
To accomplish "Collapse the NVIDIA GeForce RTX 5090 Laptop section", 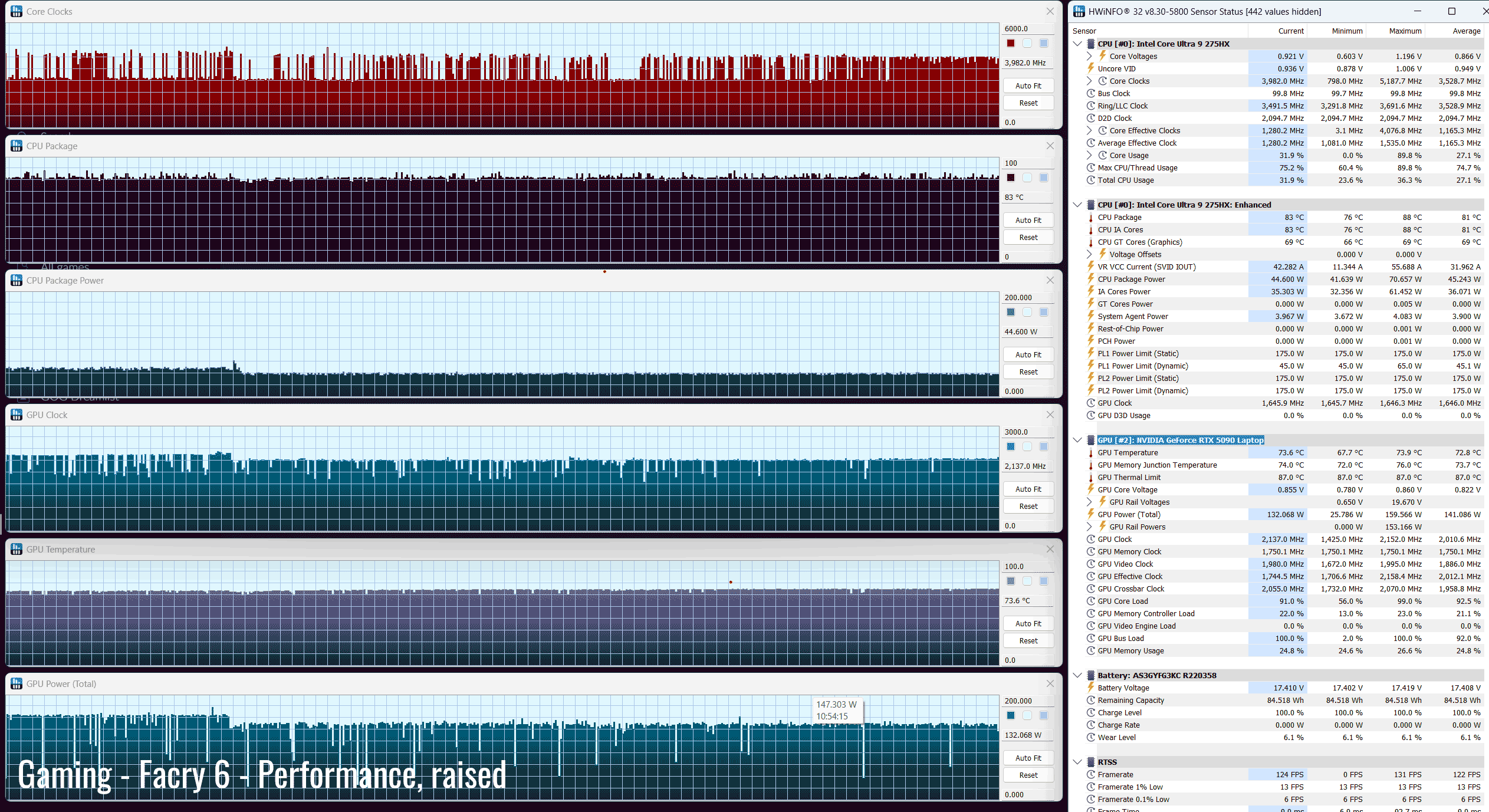I will 1077,440.
